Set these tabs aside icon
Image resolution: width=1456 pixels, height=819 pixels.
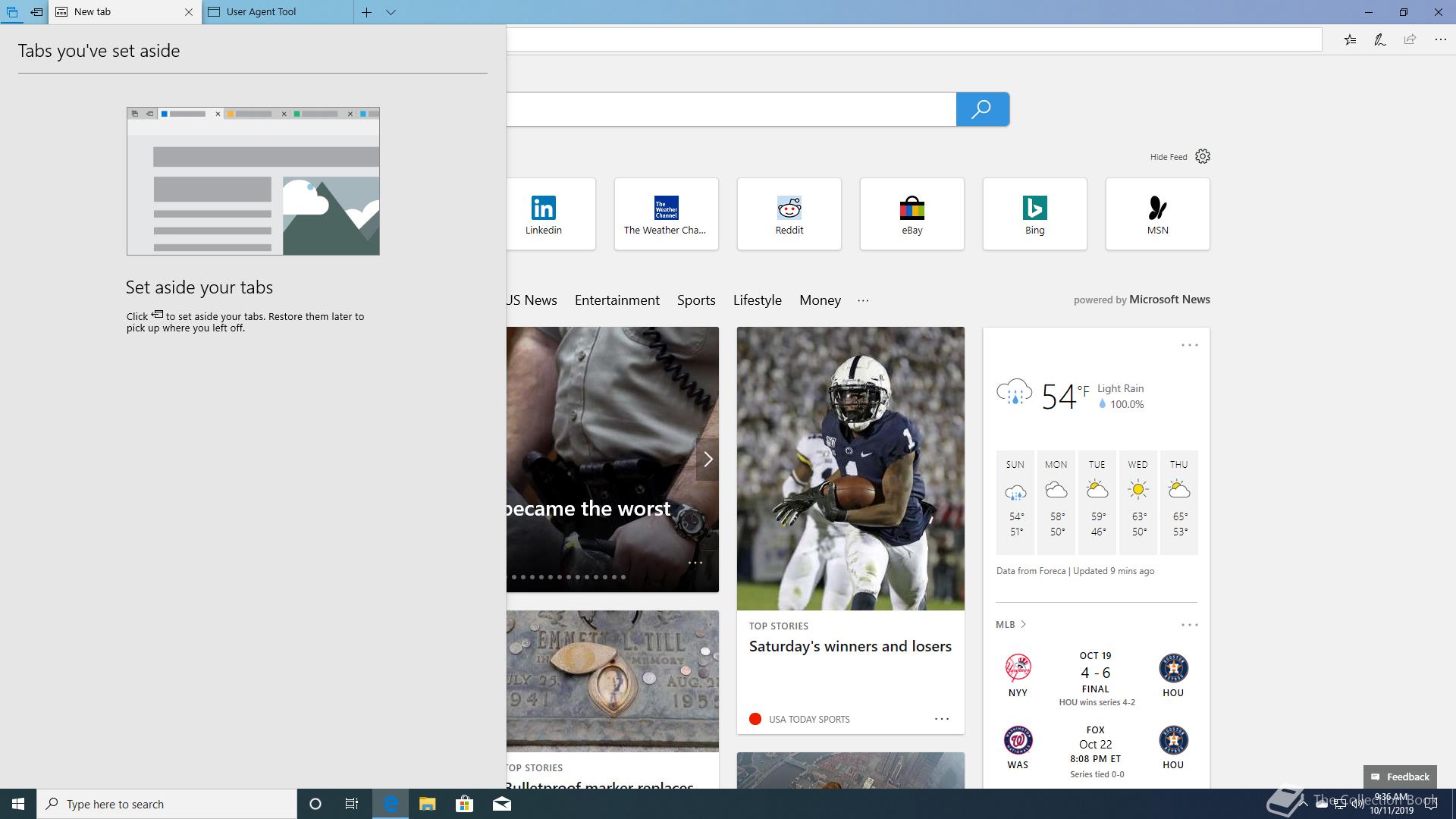coord(36,12)
